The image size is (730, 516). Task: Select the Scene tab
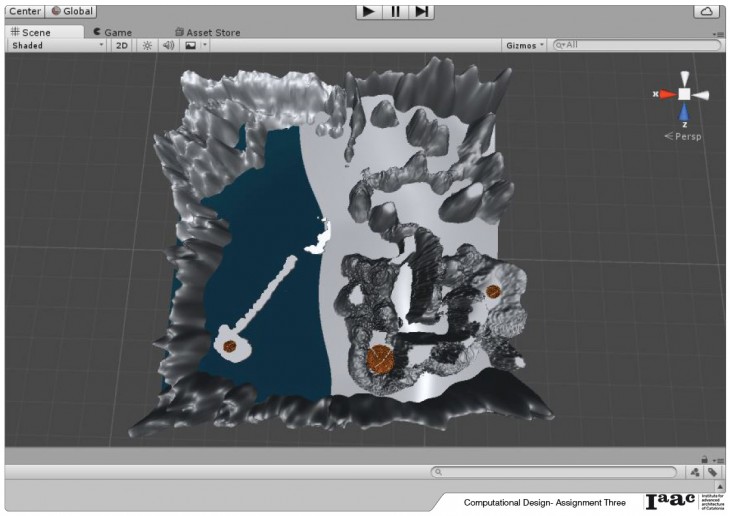tap(31, 32)
